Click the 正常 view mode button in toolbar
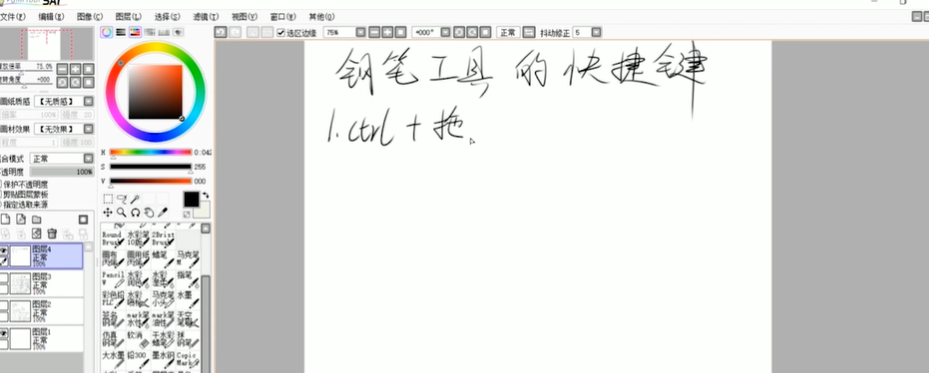The height and width of the screenshot is (373, 929). click(508, 32)
